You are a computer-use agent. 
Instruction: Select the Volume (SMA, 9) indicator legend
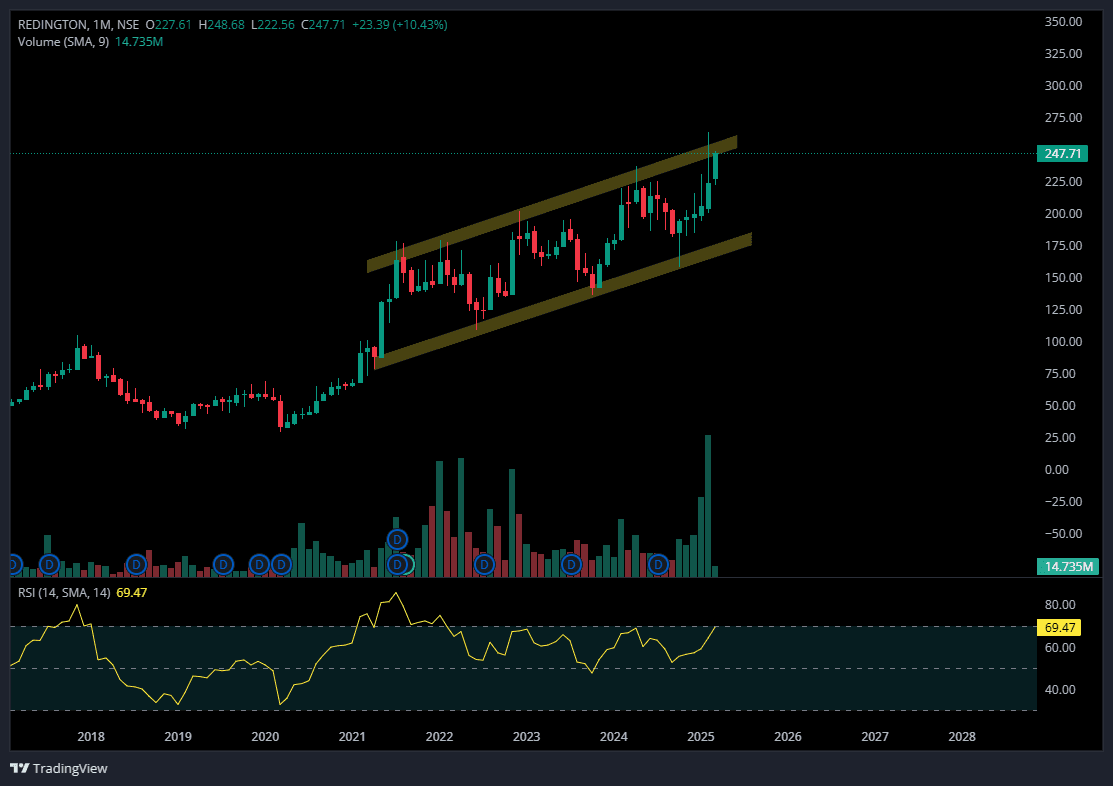coord(63,42)
